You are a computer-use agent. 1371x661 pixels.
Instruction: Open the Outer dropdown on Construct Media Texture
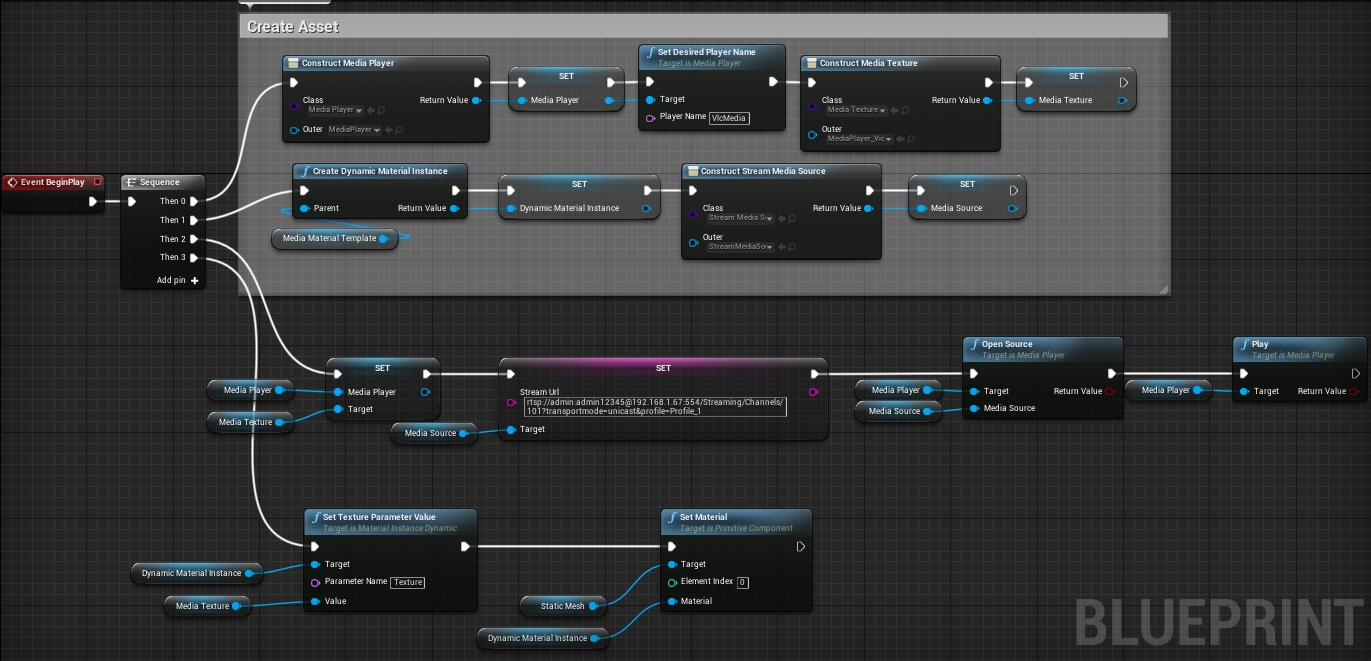coord(858,138)
